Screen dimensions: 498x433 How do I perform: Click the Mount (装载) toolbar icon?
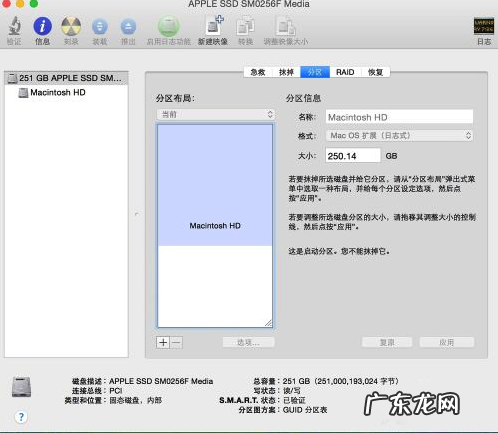click(100, 27)
